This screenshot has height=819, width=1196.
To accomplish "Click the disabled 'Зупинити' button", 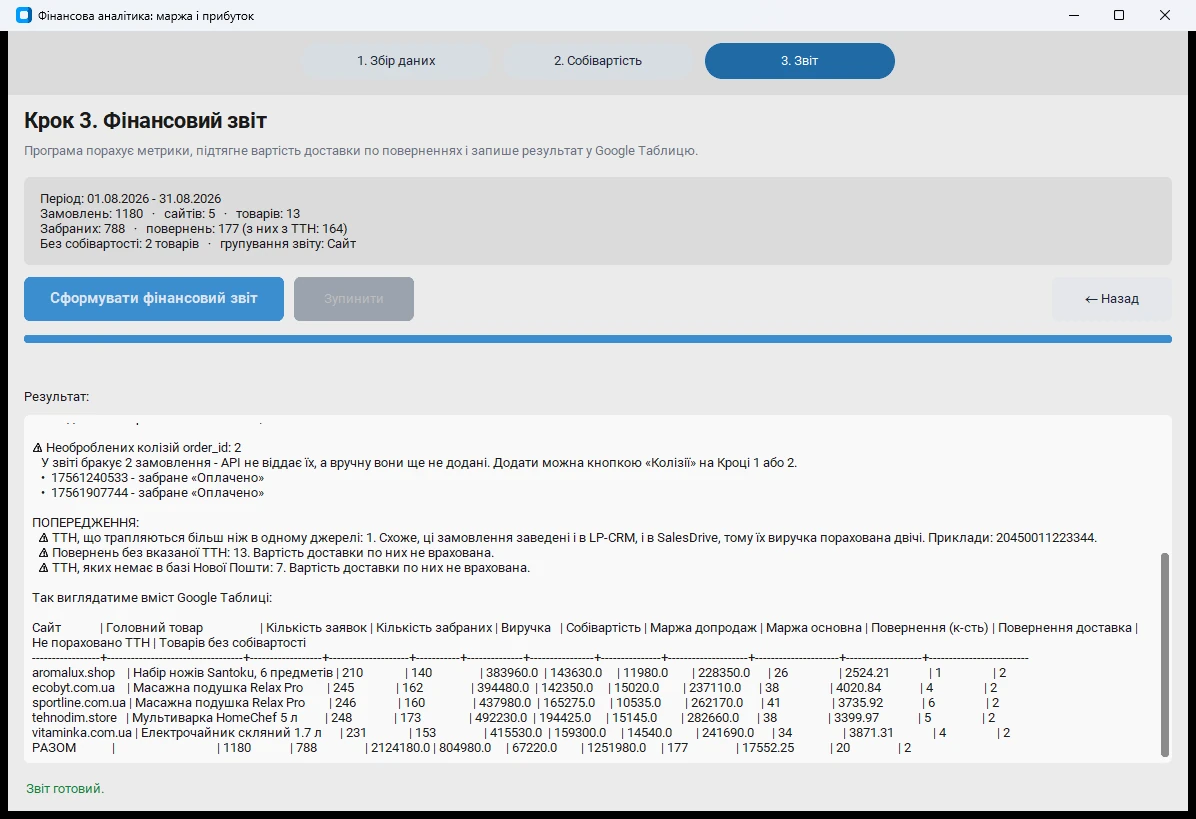I will [354, 299].
